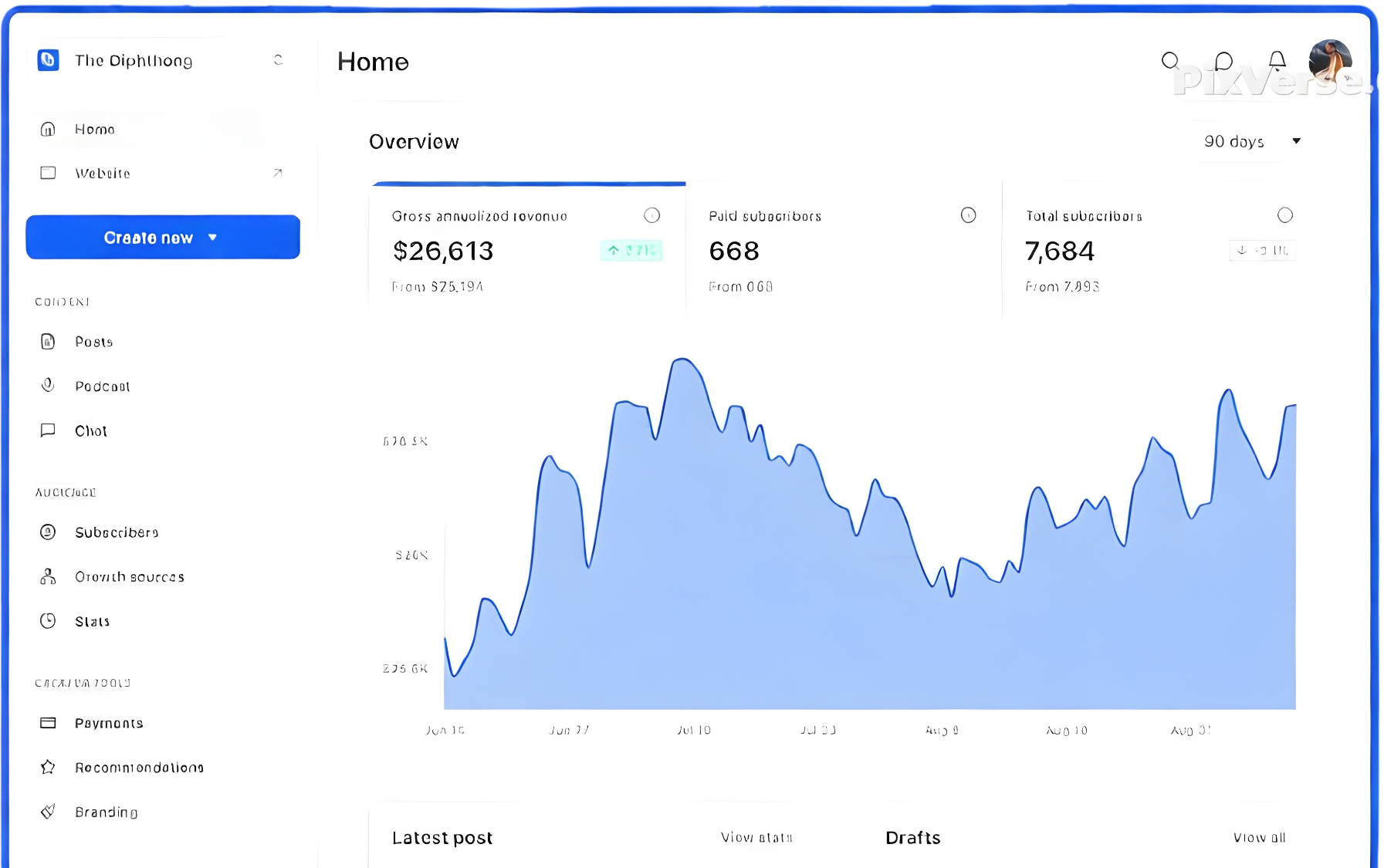
Task: Click the info icon on Paid subscribers
Action: pyautogui.click(x=968, y=215)
